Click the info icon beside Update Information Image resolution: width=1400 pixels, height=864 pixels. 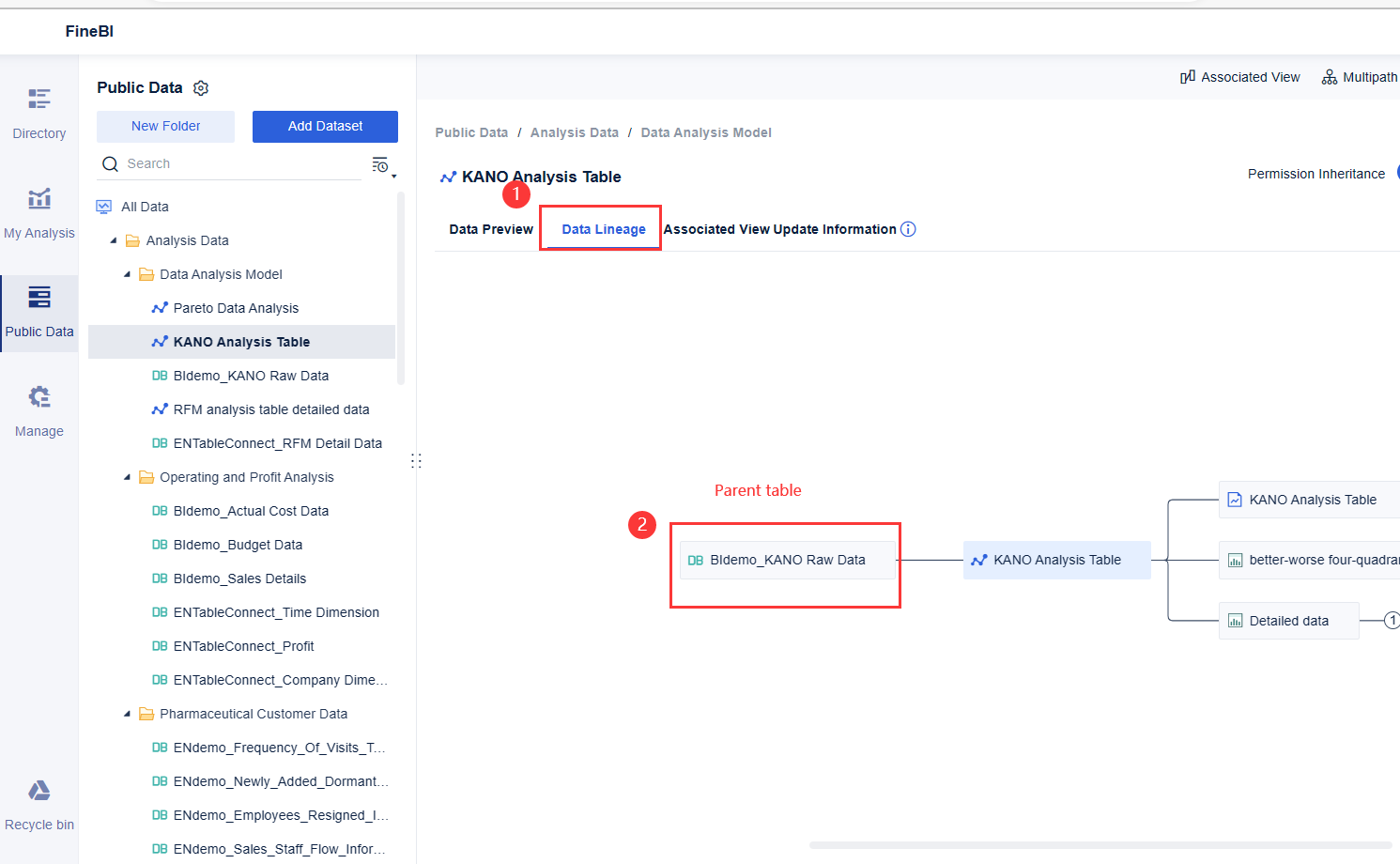[908, 229]
